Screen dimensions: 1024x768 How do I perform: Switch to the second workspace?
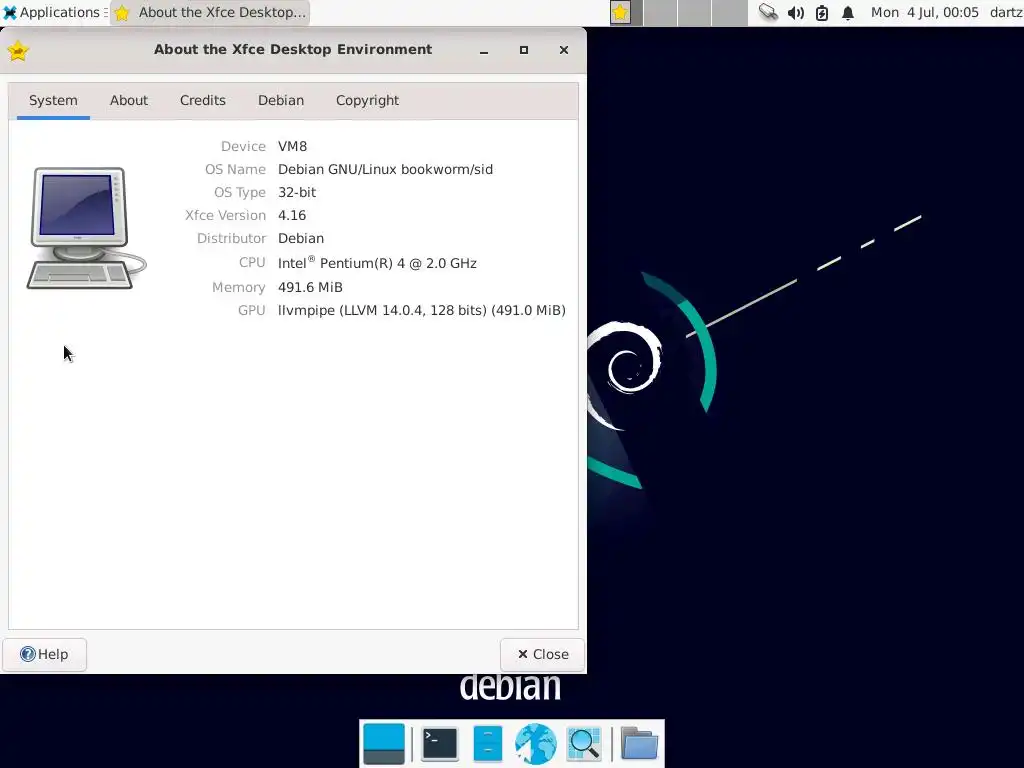(660, 12)
